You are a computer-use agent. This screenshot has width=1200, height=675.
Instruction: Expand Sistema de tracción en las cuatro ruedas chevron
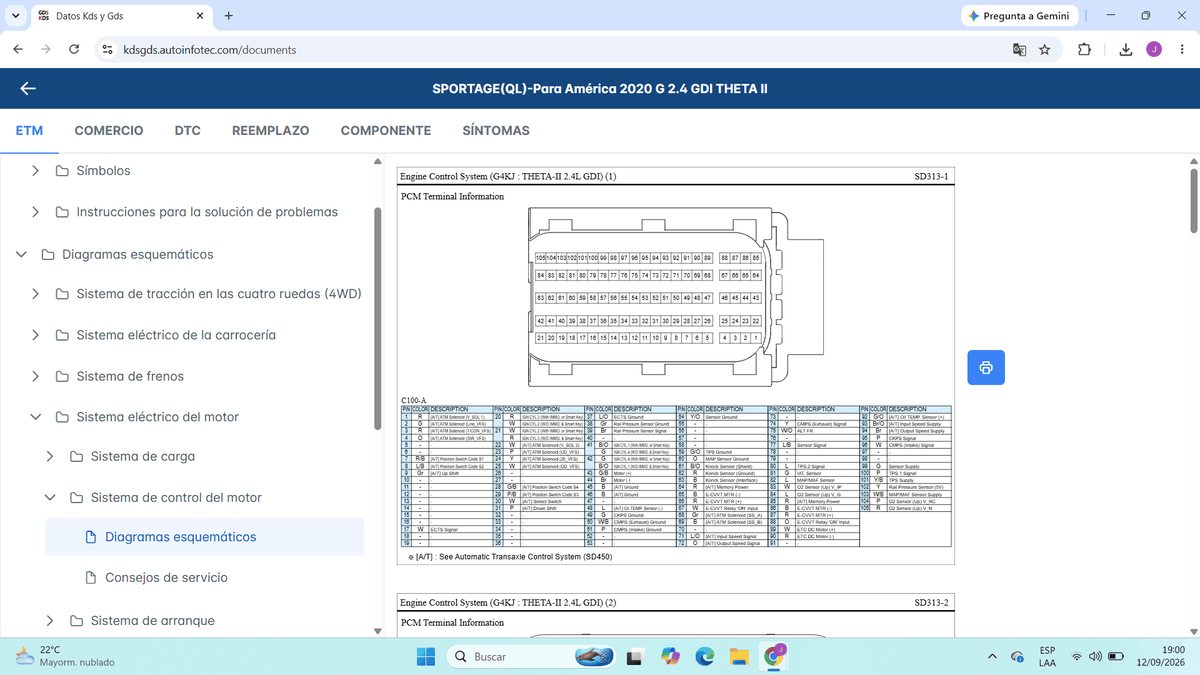click(36, 294)
